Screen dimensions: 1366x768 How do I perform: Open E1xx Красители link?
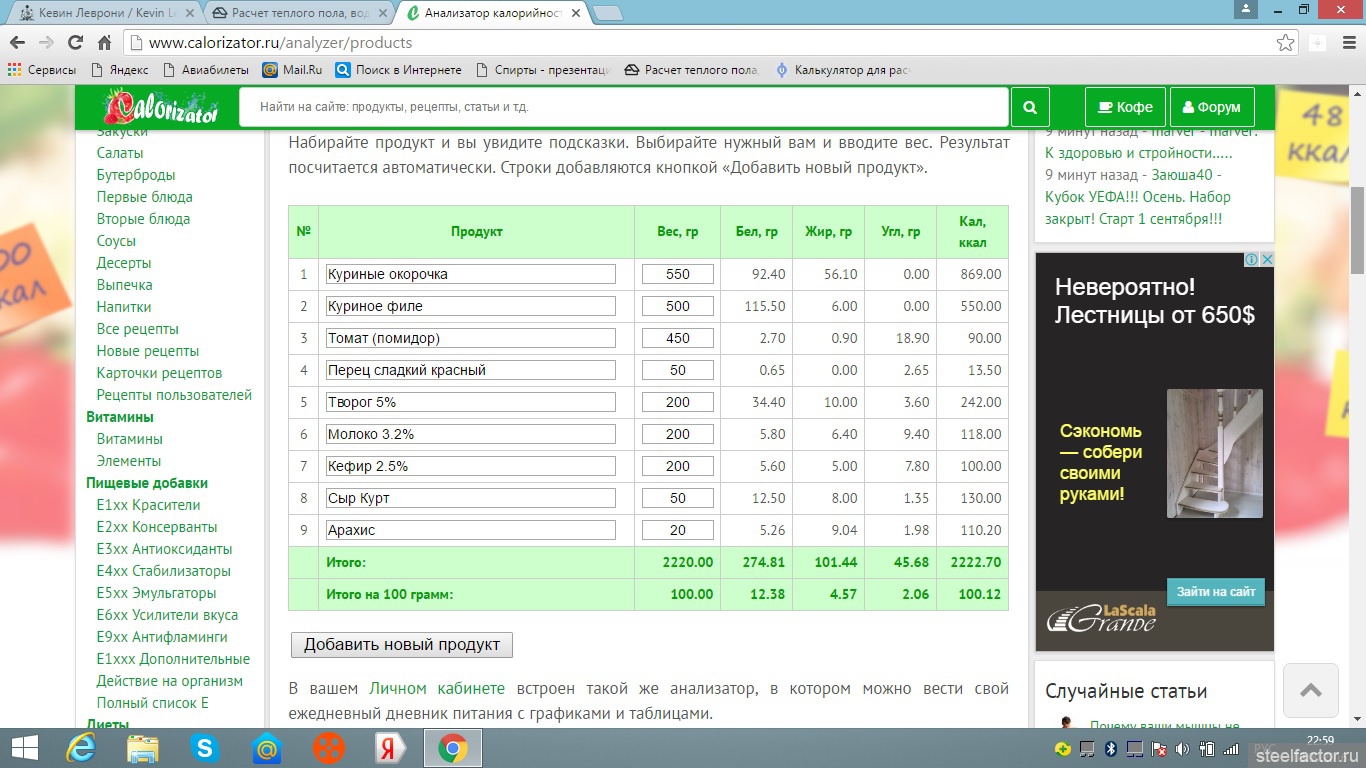pyautogui.click(x=148, y=505)
